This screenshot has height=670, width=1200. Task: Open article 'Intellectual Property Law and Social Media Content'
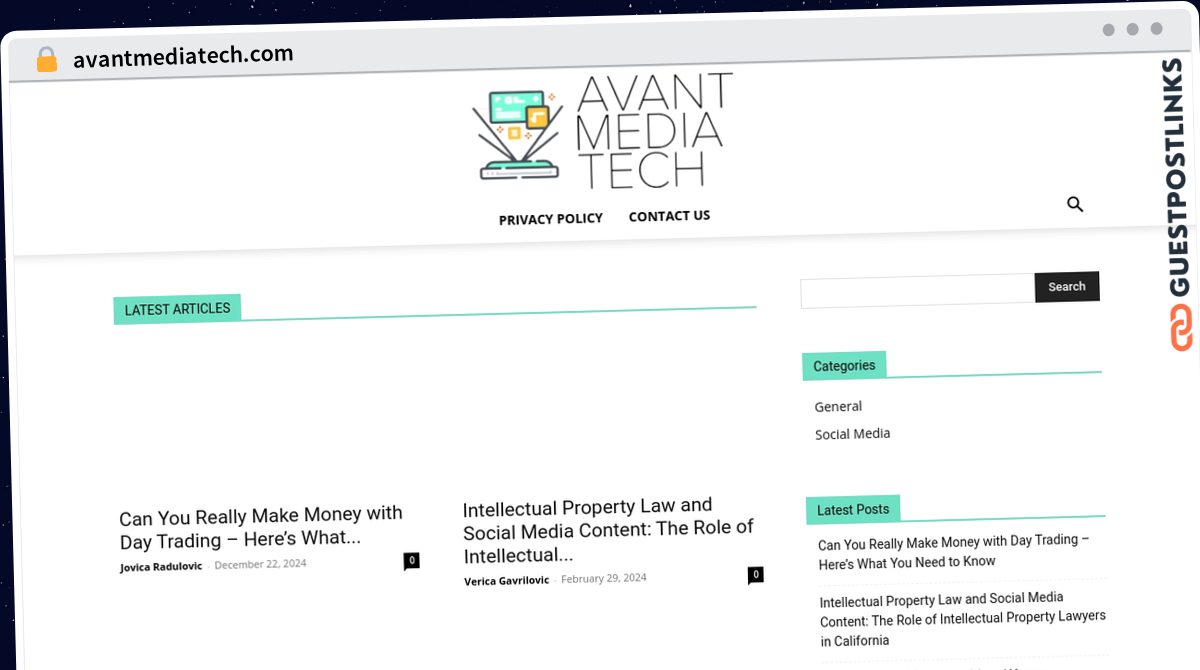click(x=608, y=530)
